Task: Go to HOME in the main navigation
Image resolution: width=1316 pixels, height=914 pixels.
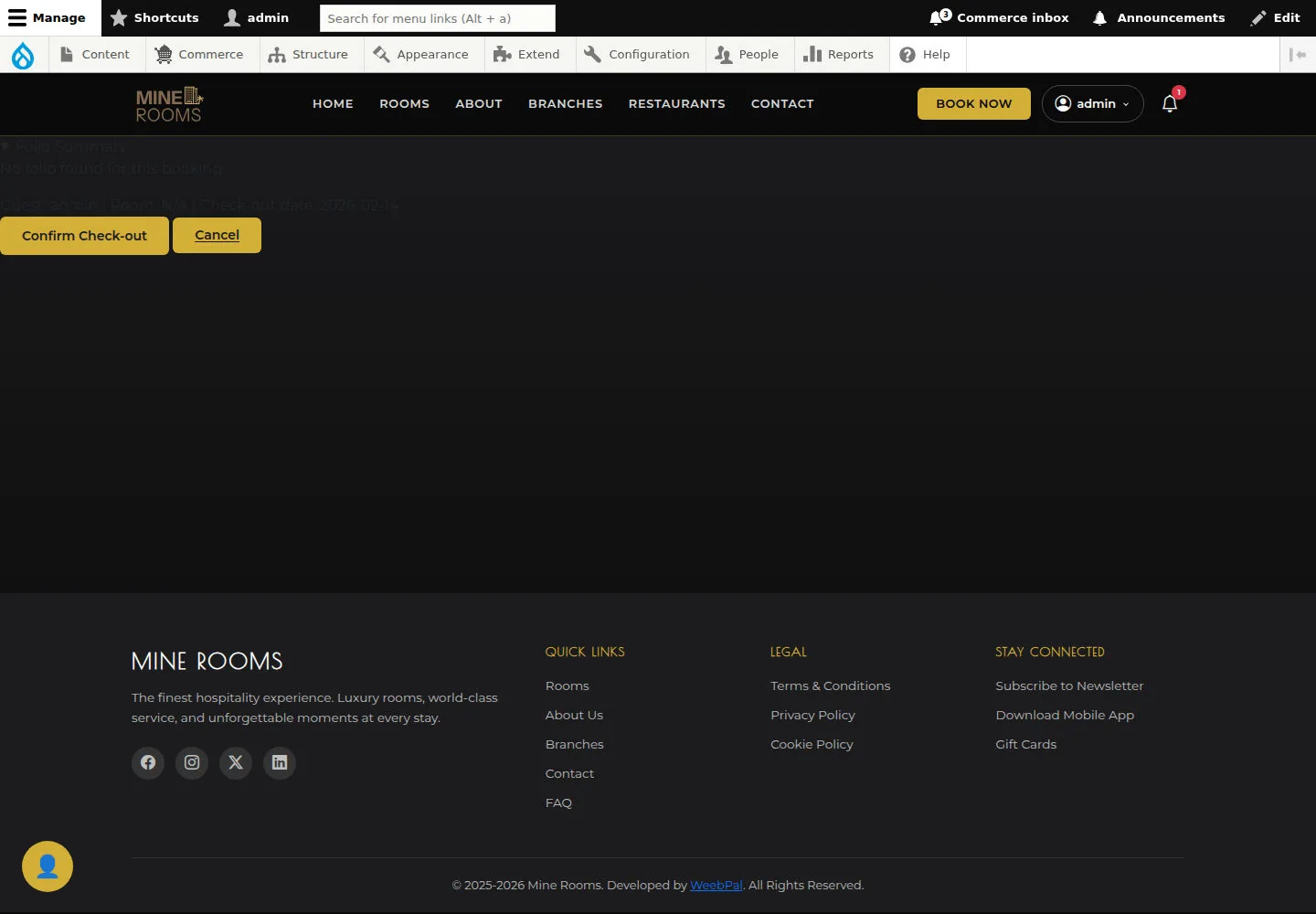Action: point(333,103)
